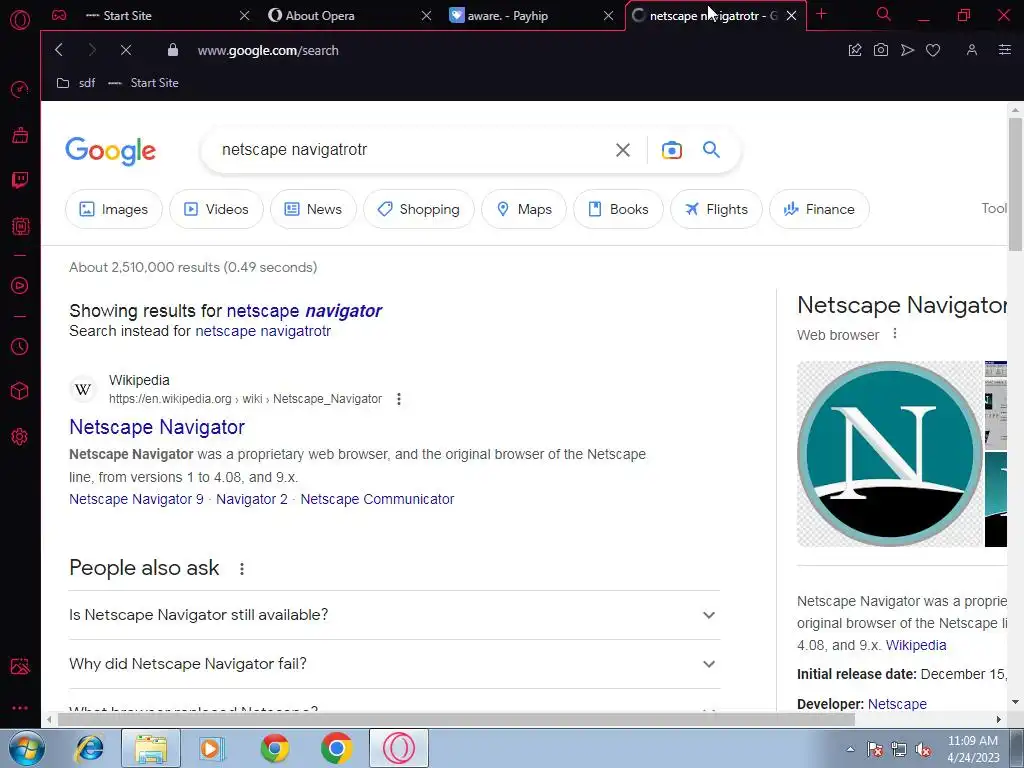Switch to the About Opera tab

[x=350, y=15]
